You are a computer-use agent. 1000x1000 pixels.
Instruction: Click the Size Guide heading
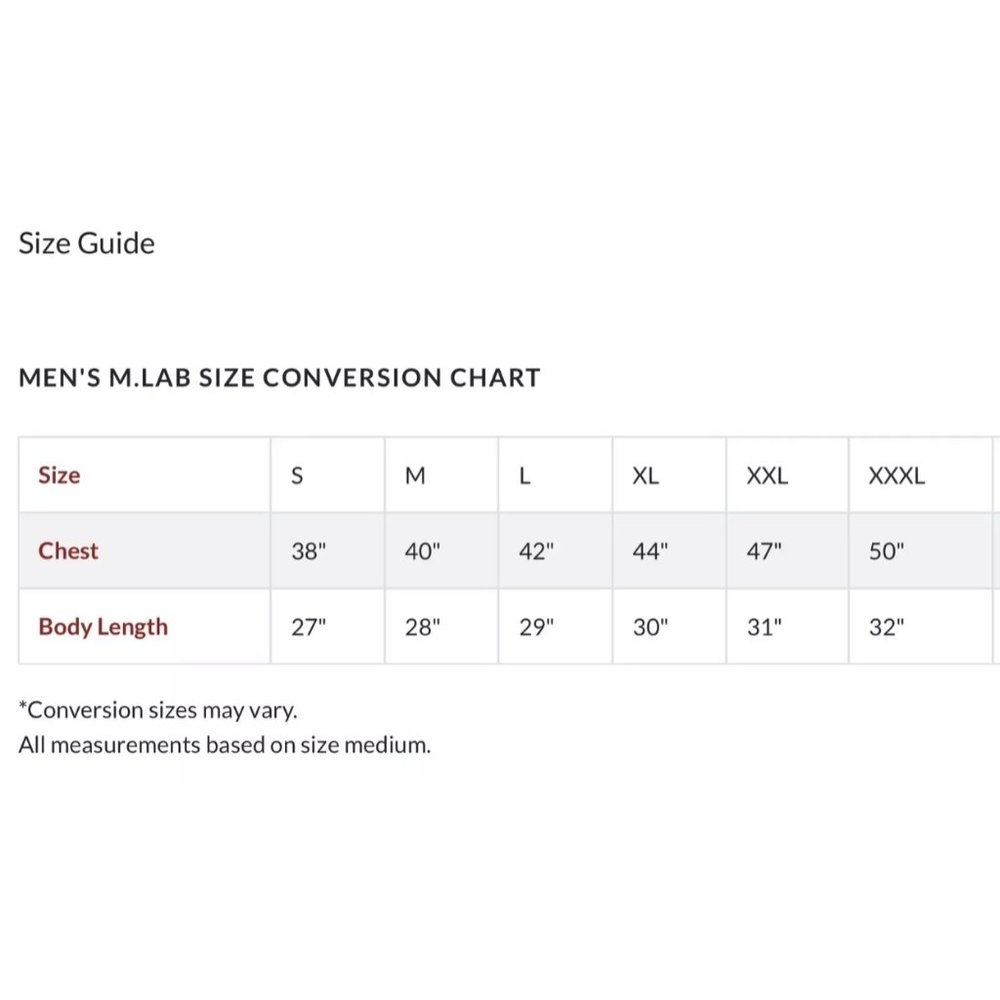[87, 244]
